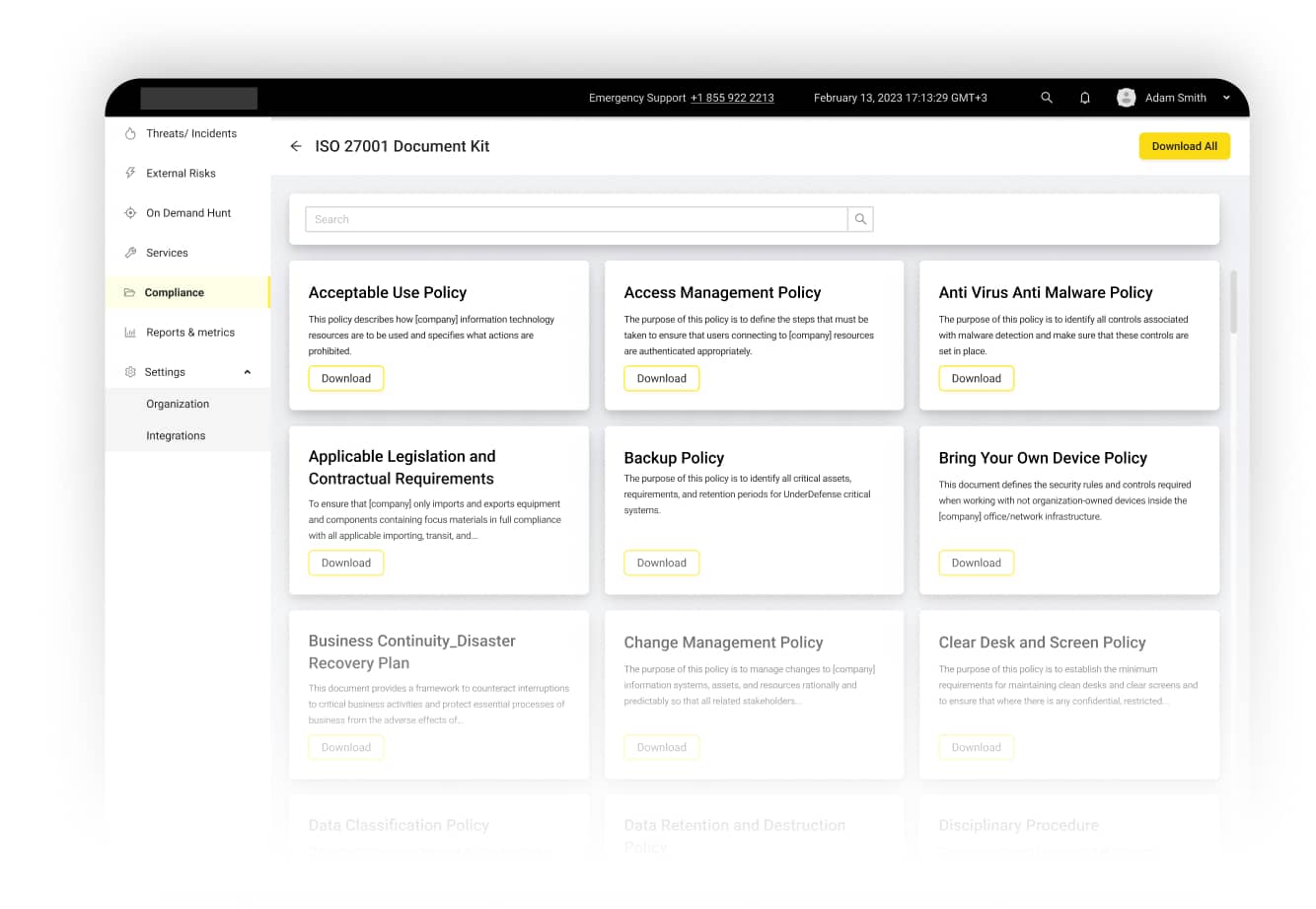Screen dimensions: 1316x909
Task: Download the Backup Policy
Action: 661,563
